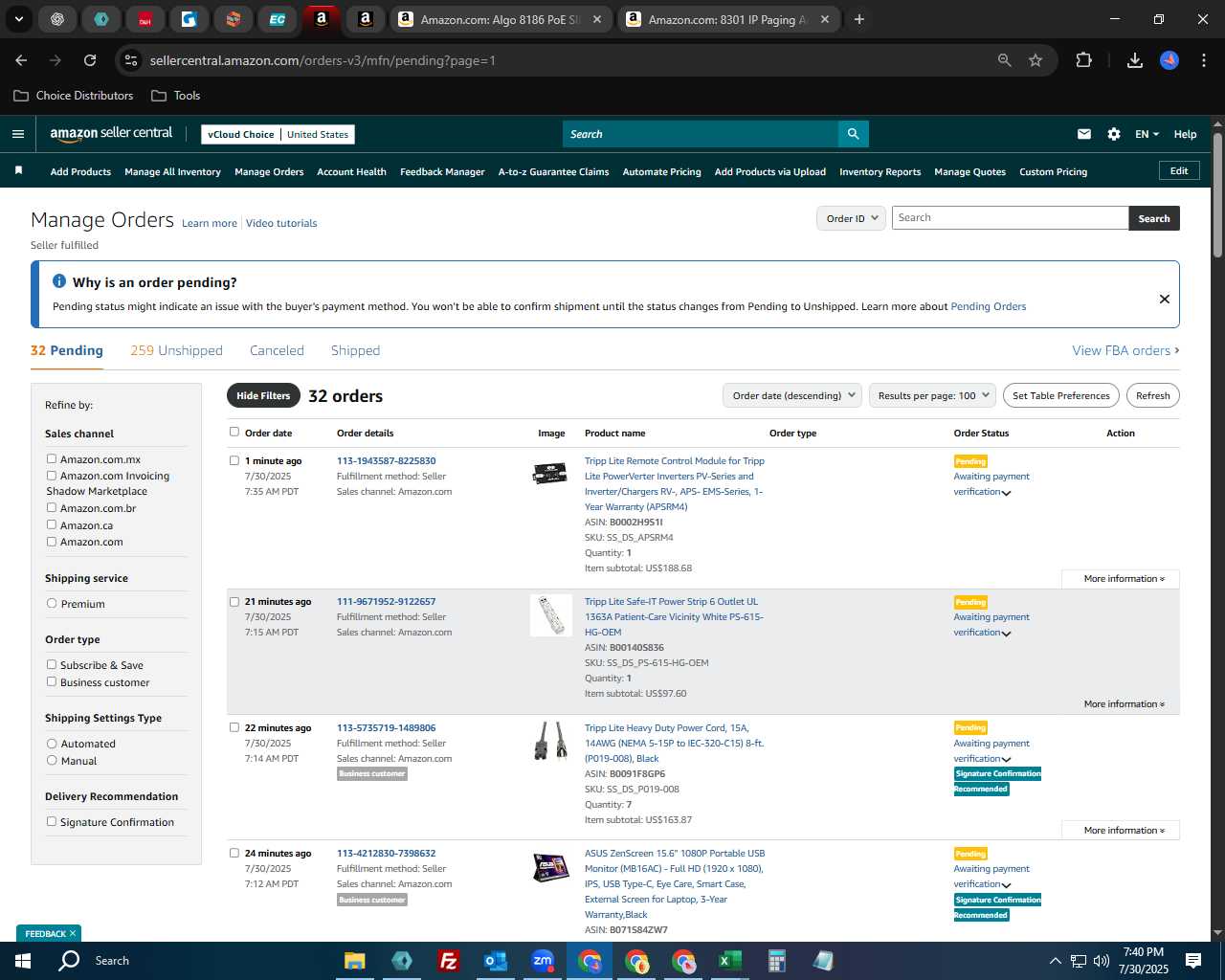
Task: Open the Order date (descending) sort dropdown
Action: coord(792,395)
